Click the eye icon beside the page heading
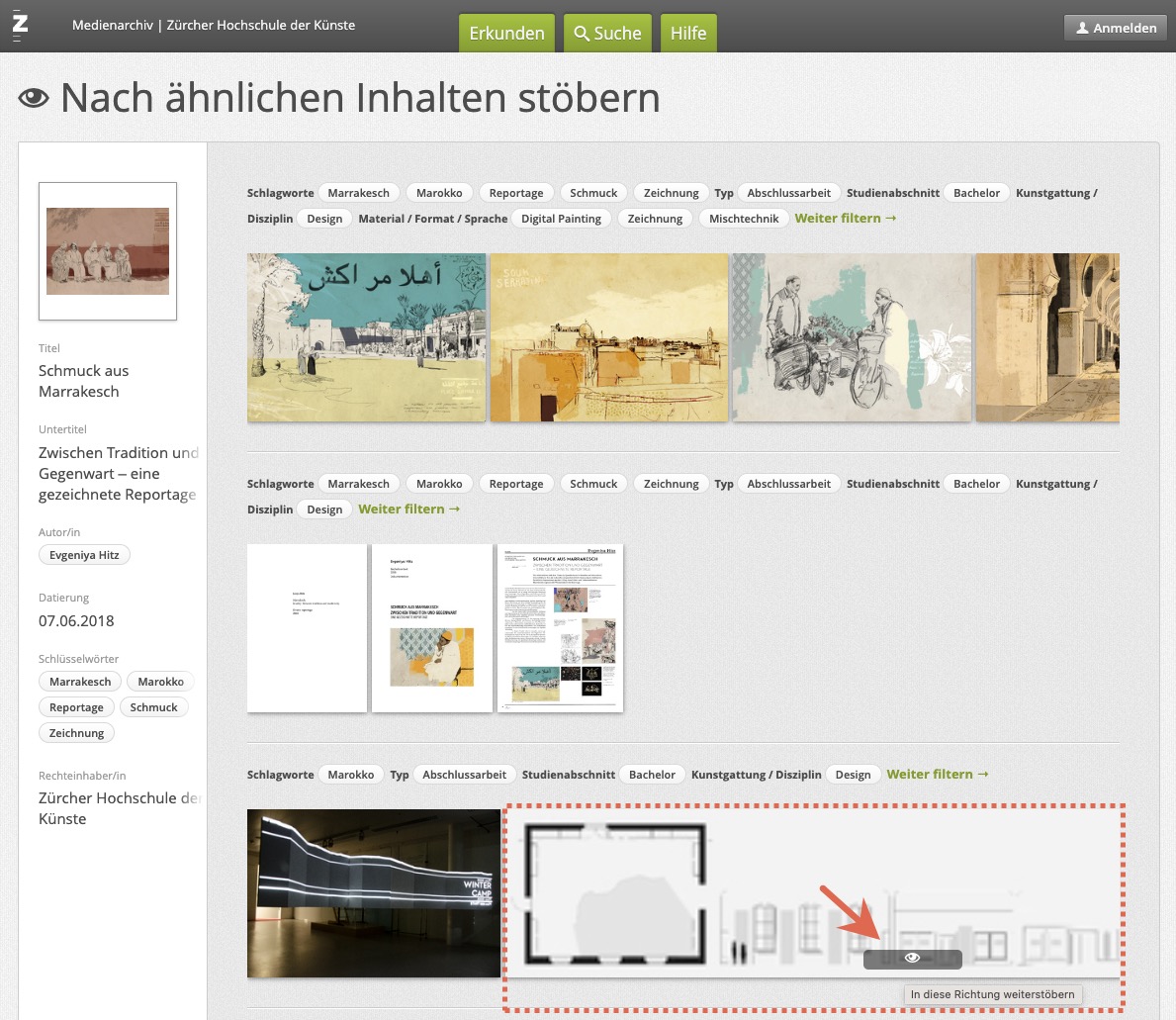The image size is (1176, 1020). [x=34, y=98]
